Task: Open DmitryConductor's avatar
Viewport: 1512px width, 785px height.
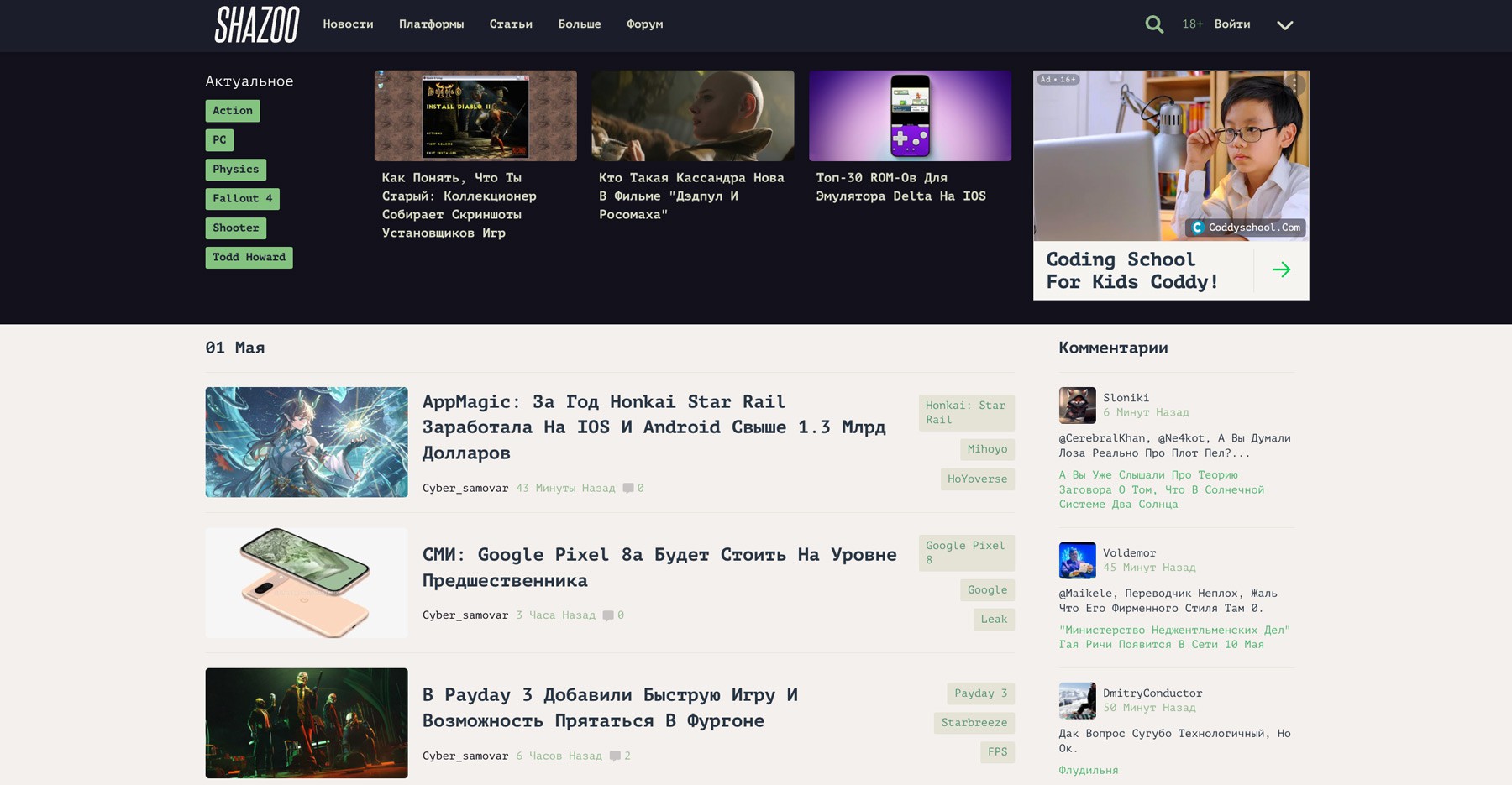Action: pyautogui.click(x=1077, y=701)
